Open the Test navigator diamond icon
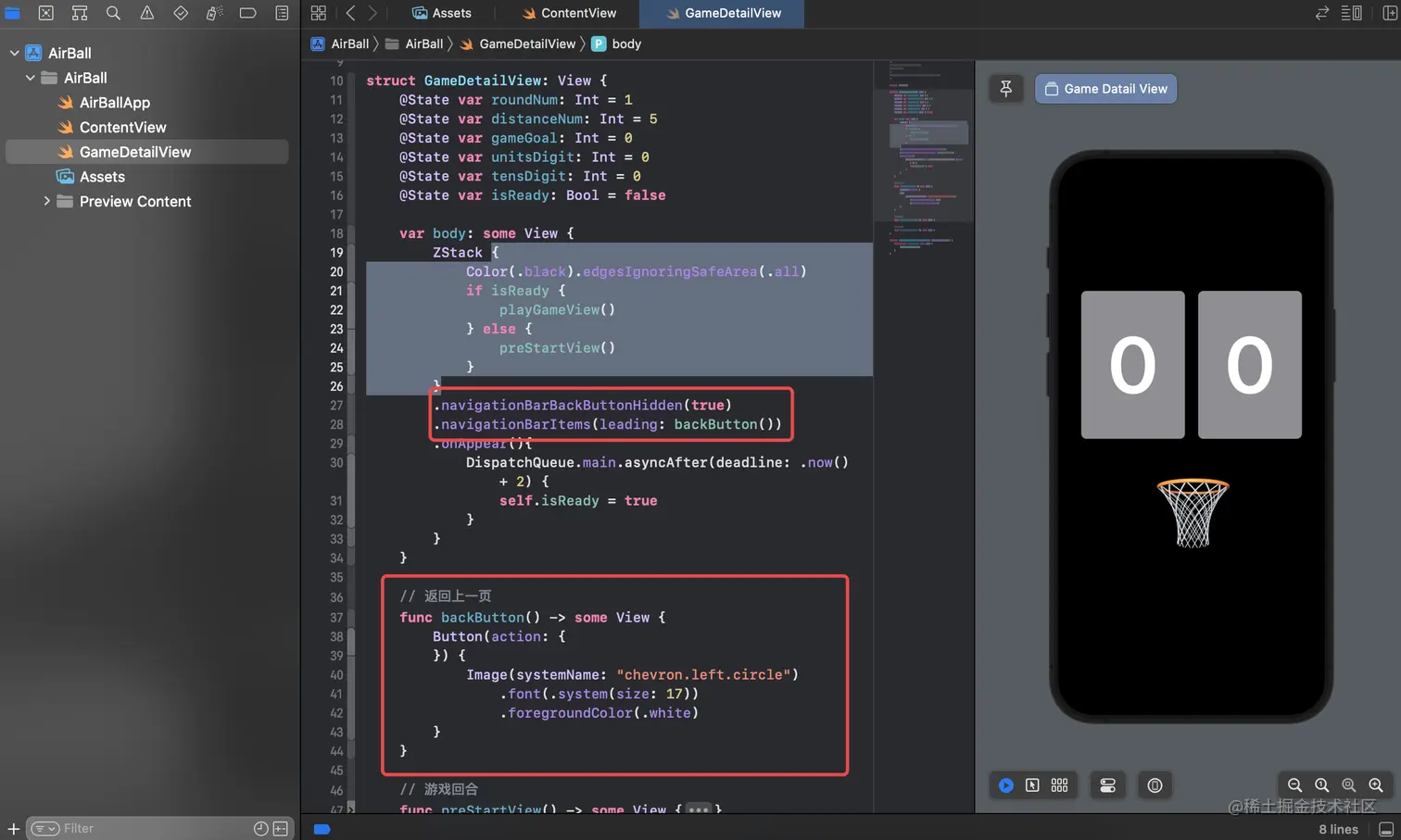Screen dimensions: 1401x840 [x=181, y=13]
